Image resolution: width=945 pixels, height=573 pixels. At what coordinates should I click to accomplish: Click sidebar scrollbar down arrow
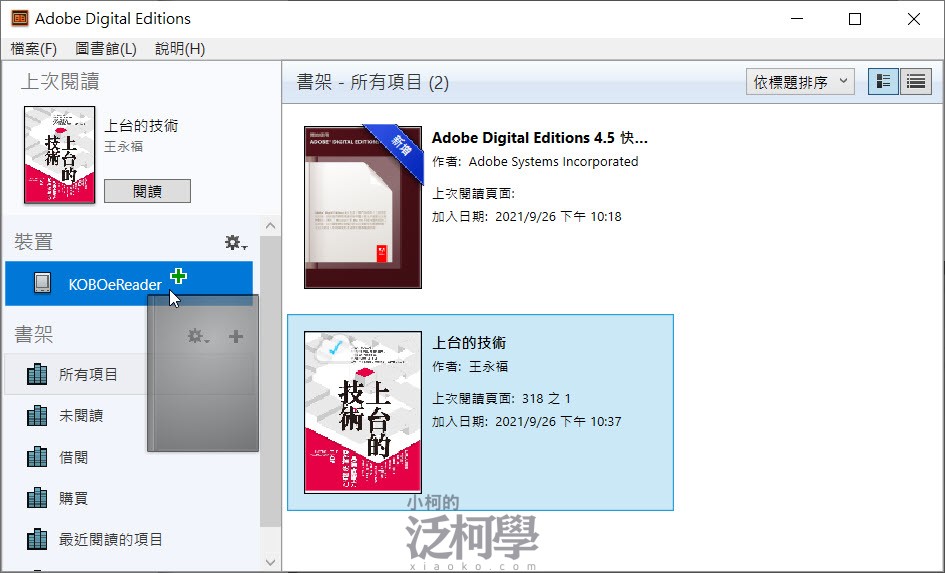(271, 562)
